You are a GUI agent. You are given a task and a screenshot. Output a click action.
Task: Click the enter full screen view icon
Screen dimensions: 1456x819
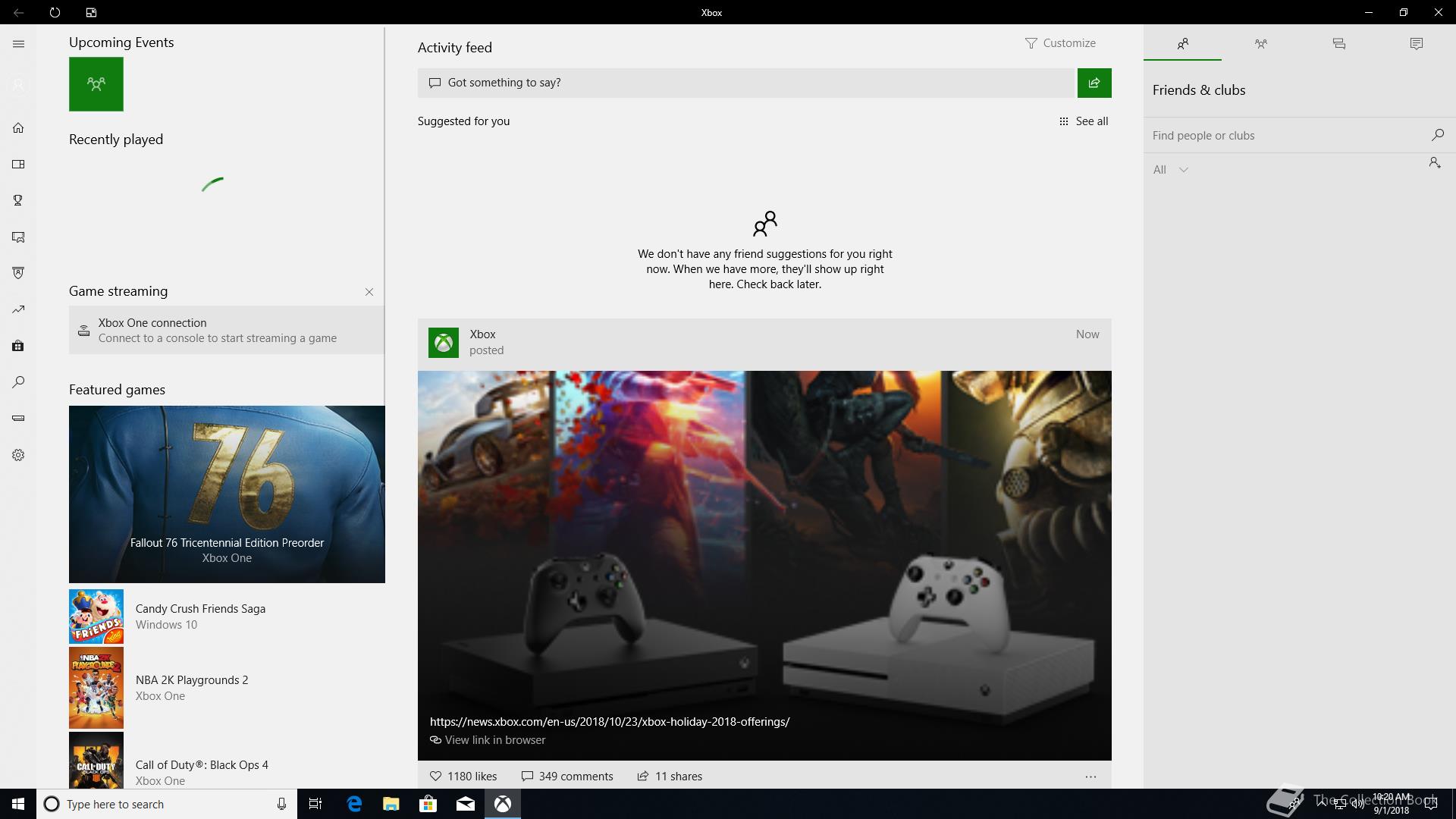tap(91, 12)
